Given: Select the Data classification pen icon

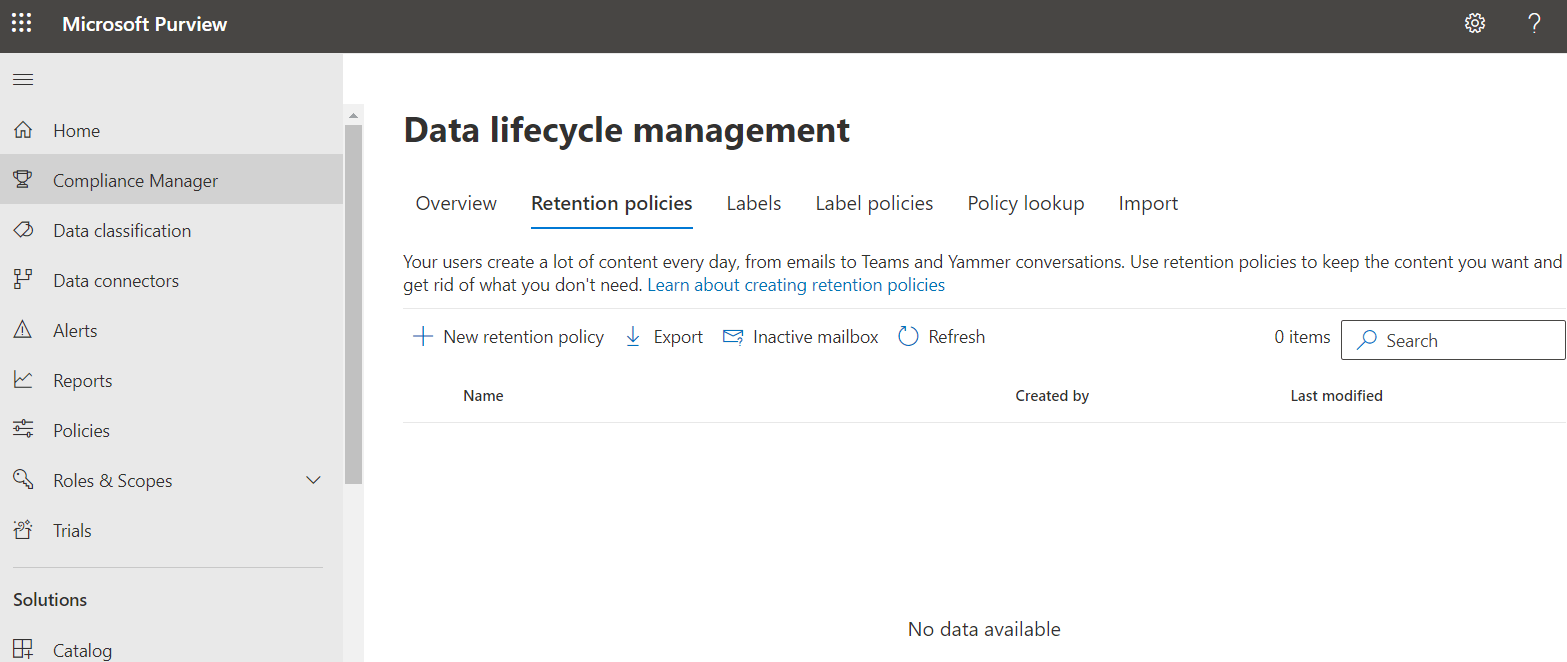Looking at the screenshot, I should tap(22, 230).
